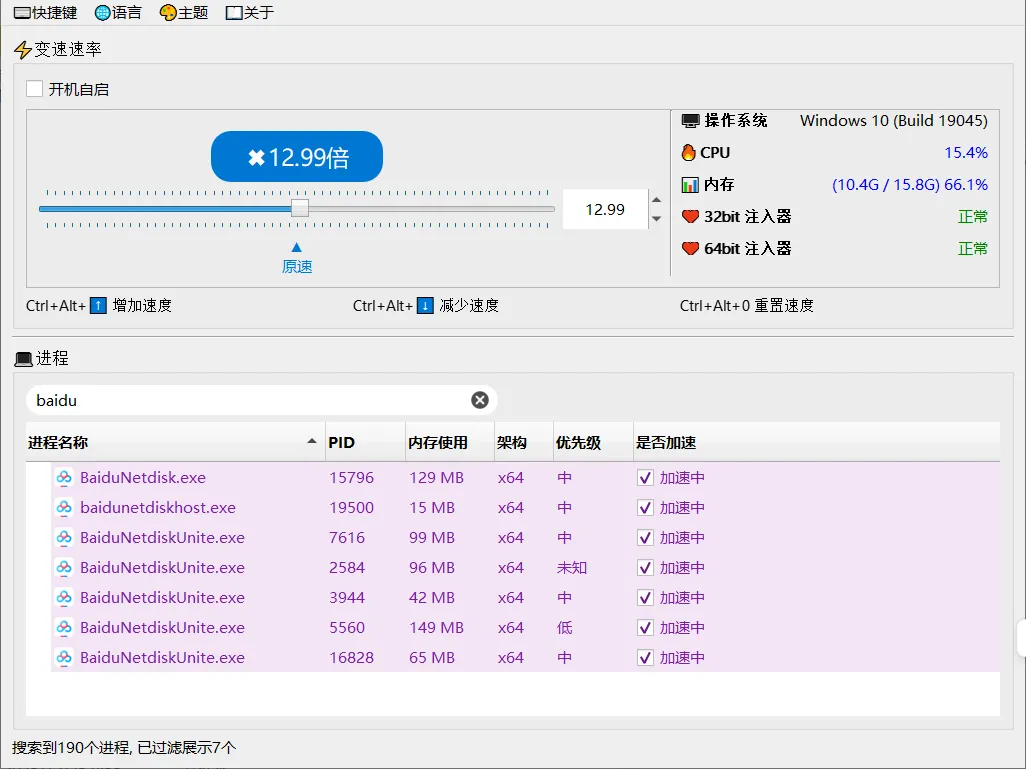The height and width of the screenshot is (769, 1026).
Task: Click icon of BaiduNetdiskUnite.exe PID 2584
Action: [64, 568]
